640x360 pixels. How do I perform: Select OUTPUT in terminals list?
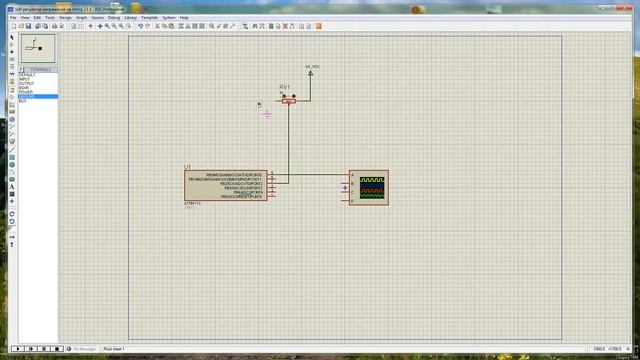(26, 84)
